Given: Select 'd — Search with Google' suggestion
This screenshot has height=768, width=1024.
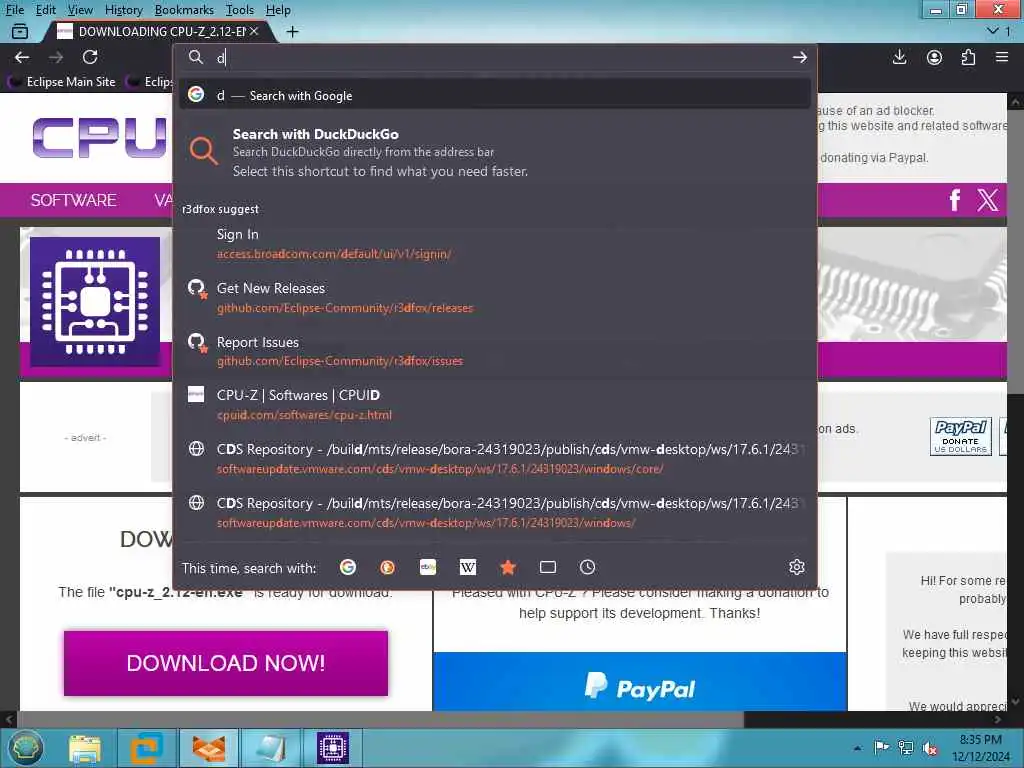Looking at the screenshot, I should 495,95.
